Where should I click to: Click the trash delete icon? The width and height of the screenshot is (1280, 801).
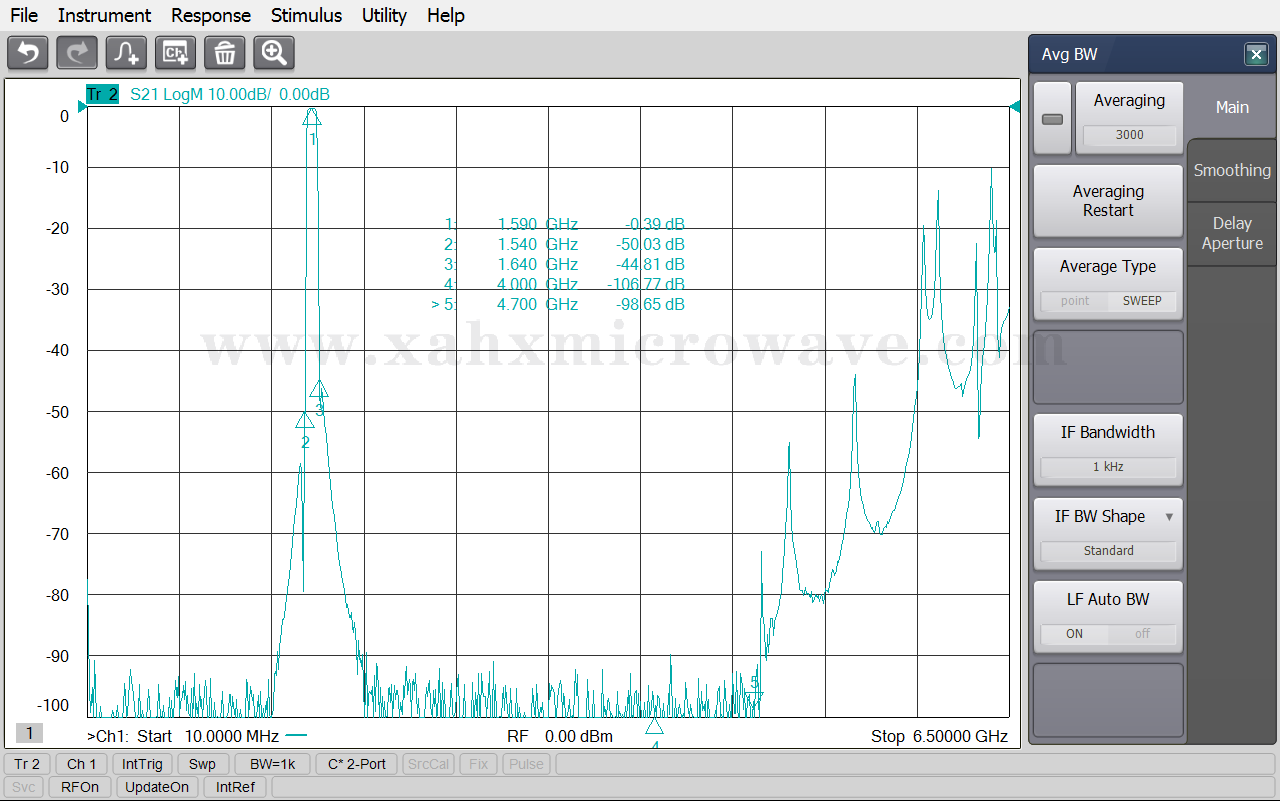point(224,53)
